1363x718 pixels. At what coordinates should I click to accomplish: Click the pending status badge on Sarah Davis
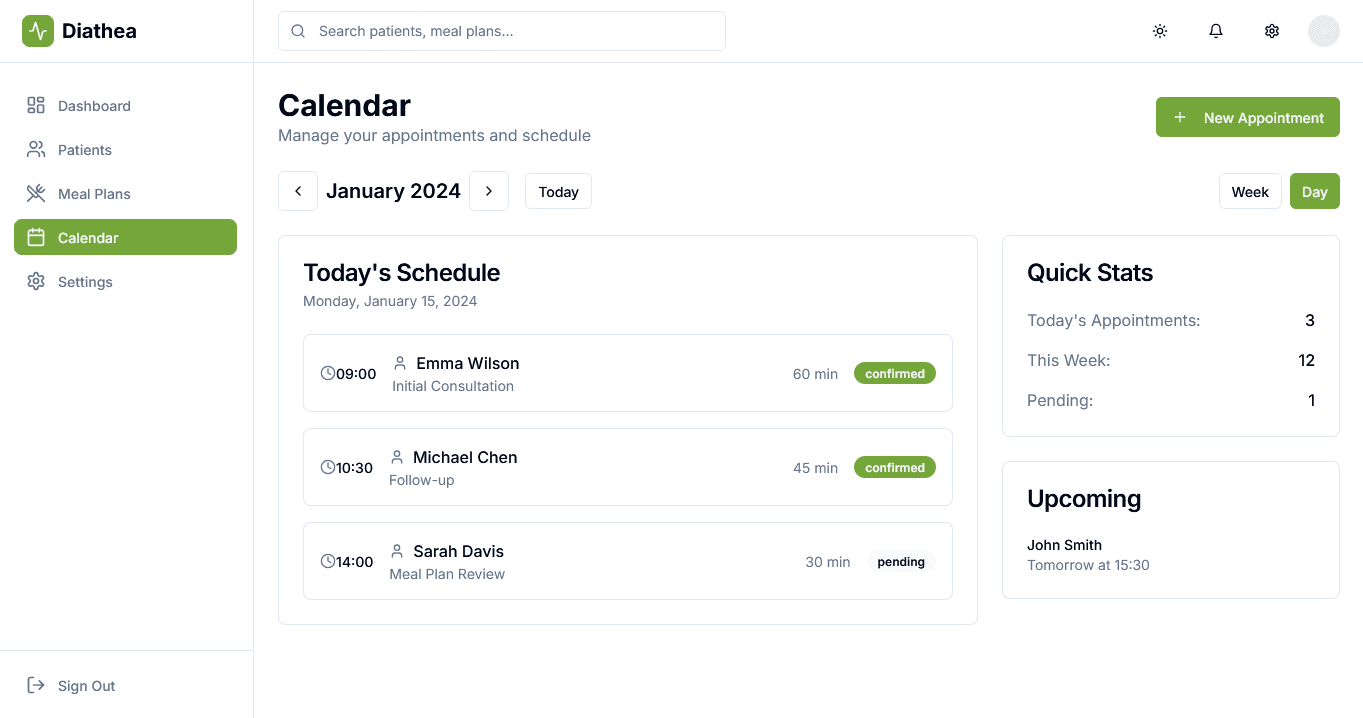point(900,561)
